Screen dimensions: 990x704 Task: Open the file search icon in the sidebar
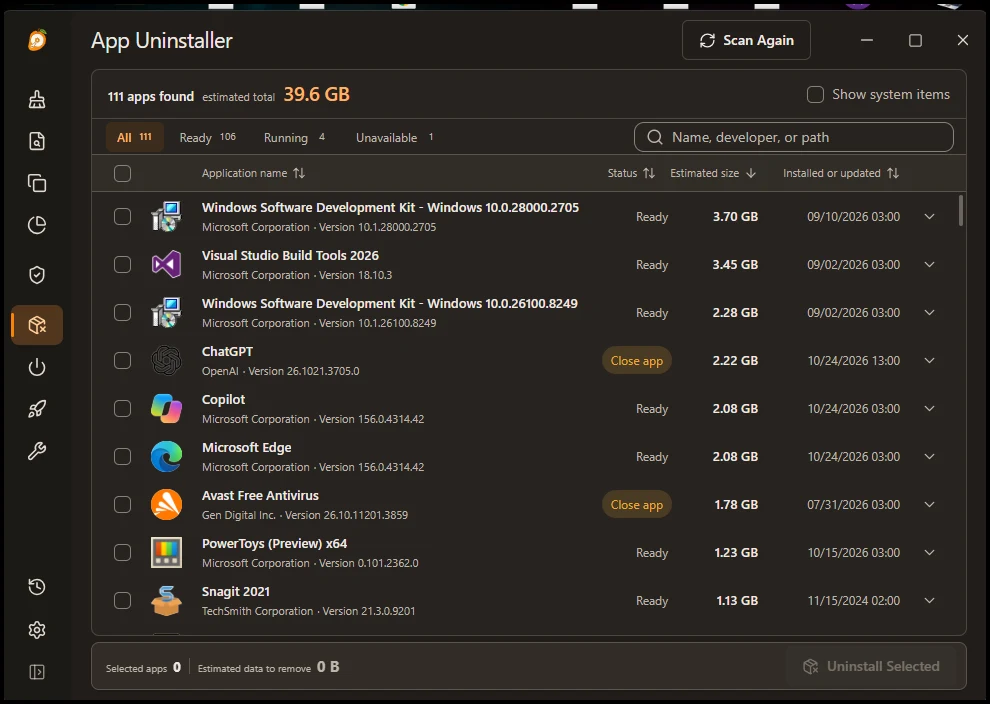(x=37, y=141)
